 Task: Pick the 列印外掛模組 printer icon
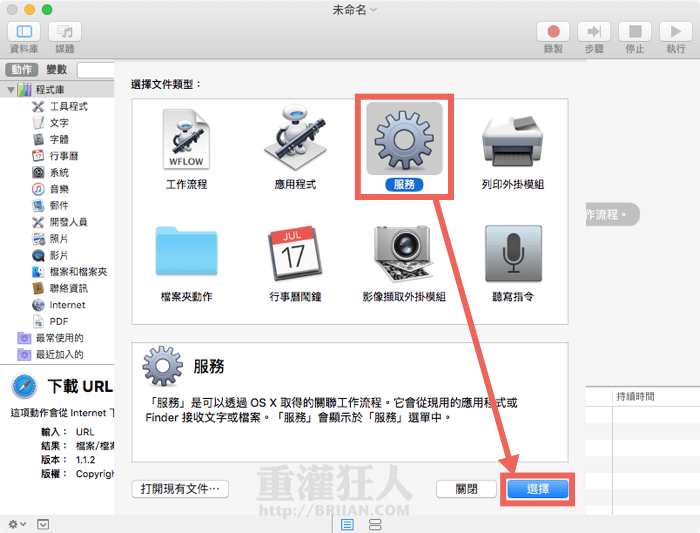(x=512, y=141)
